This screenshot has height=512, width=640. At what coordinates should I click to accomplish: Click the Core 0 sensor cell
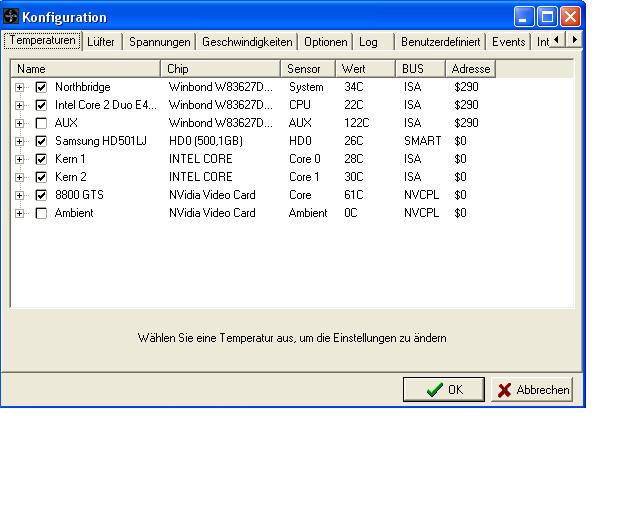coord(305,159)
